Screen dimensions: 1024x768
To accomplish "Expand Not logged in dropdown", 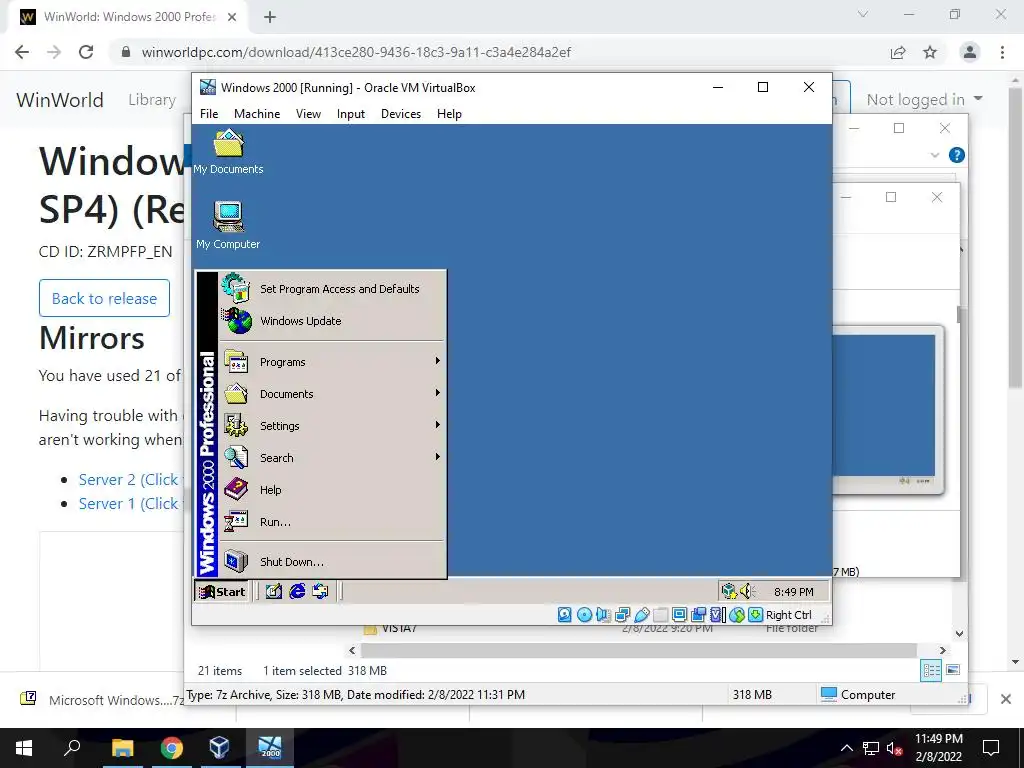I will pos(924,99).
